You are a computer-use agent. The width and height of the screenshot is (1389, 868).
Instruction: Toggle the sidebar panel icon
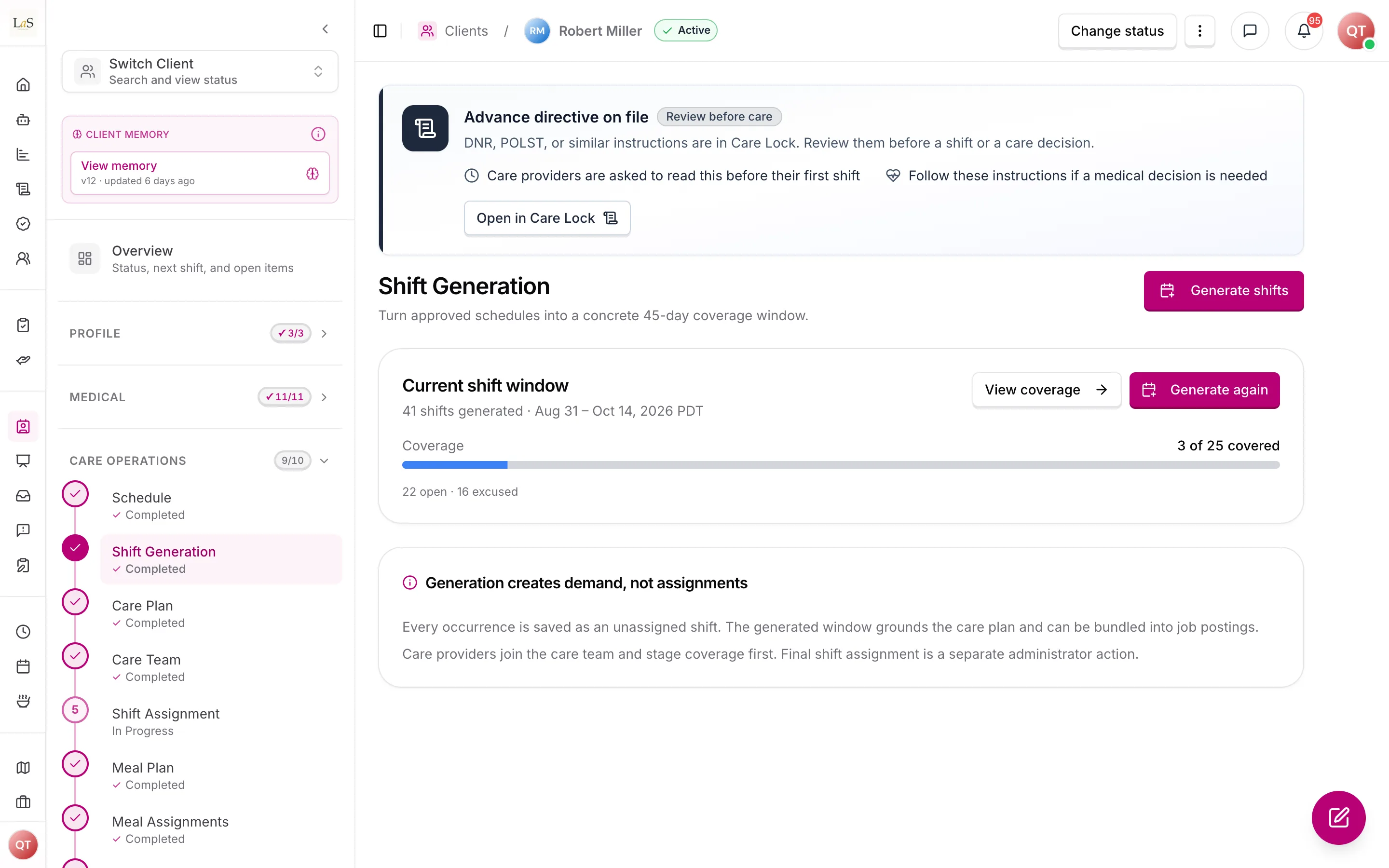(x=380, y=30)
